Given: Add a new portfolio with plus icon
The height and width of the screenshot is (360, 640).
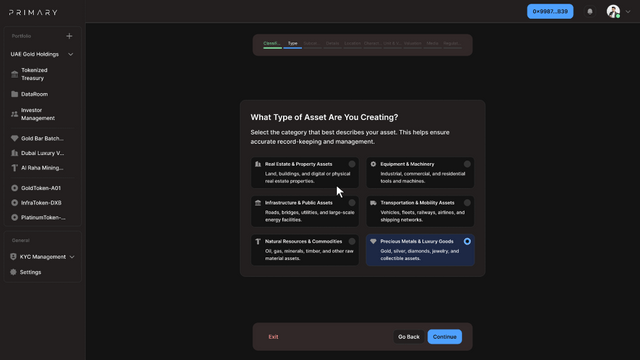Looking at the screenshot, I should (69, 36).
